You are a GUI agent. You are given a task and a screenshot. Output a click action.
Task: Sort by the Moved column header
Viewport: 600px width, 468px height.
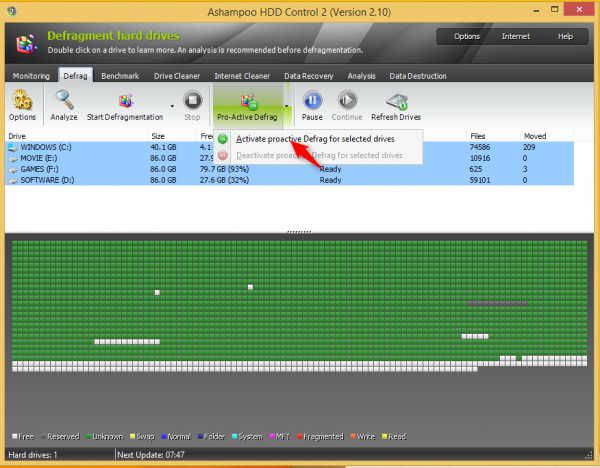(x=546, y=136)
